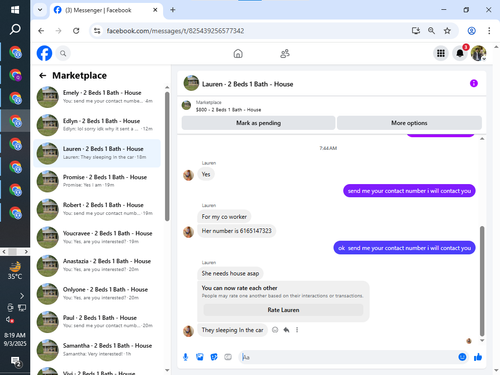Screen dimensions: 500x375
Task: Click the chat messages scrollbar
Action: (482, 281)
